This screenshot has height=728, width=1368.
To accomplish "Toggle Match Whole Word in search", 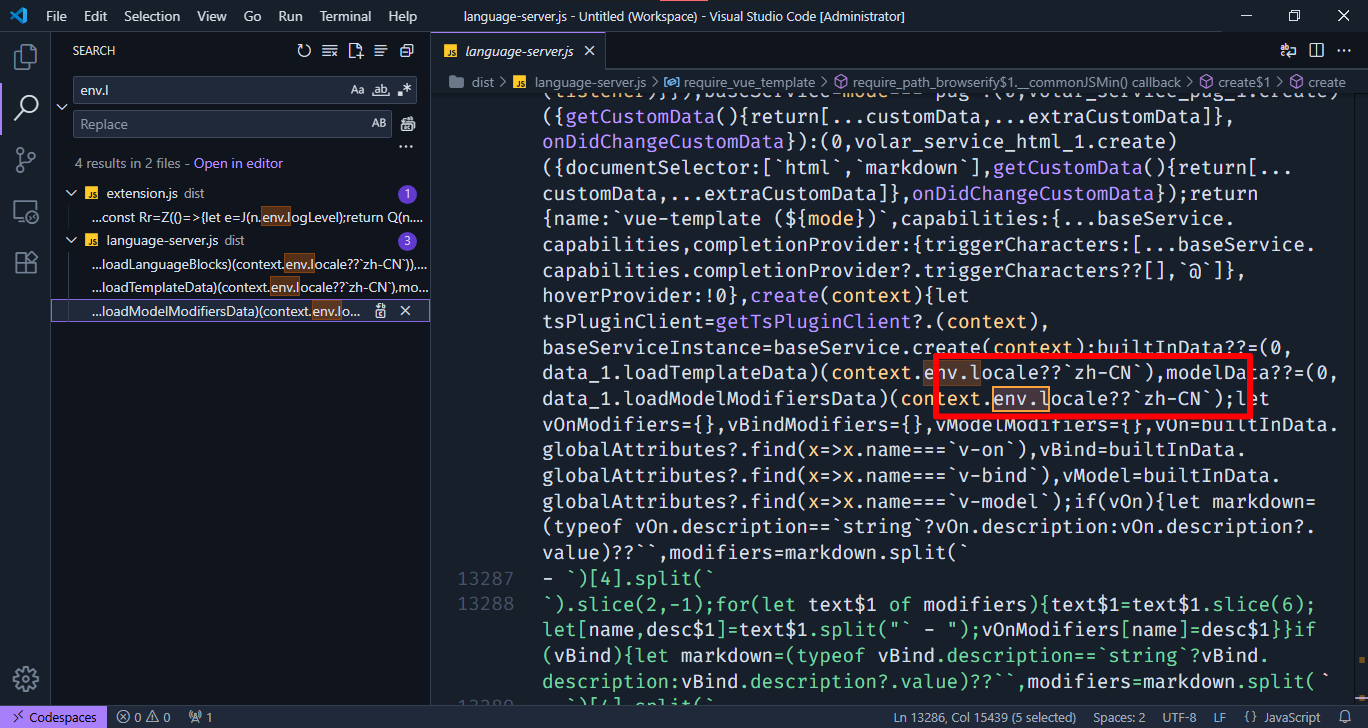I will (380, 90).
